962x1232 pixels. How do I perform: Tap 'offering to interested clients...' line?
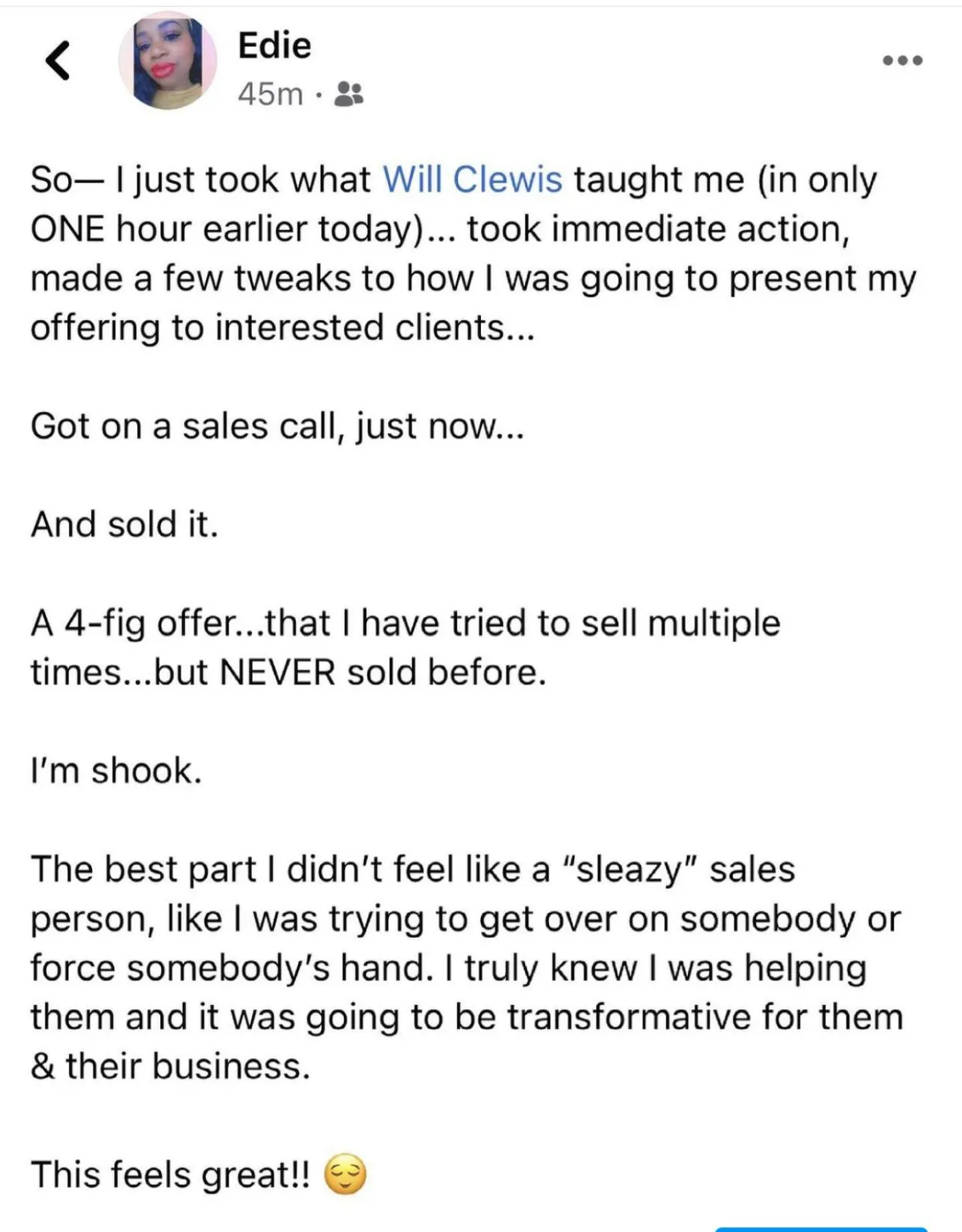[x=282, y=329]
